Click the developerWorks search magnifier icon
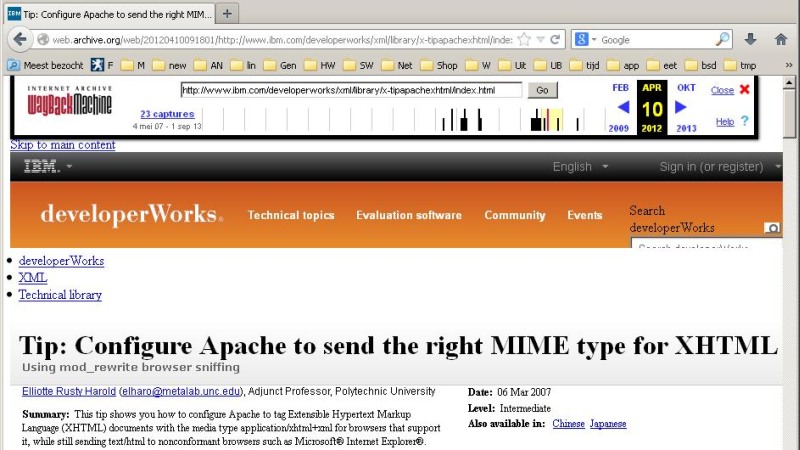This screenshot has height=450, width=800. click(772, 228)
